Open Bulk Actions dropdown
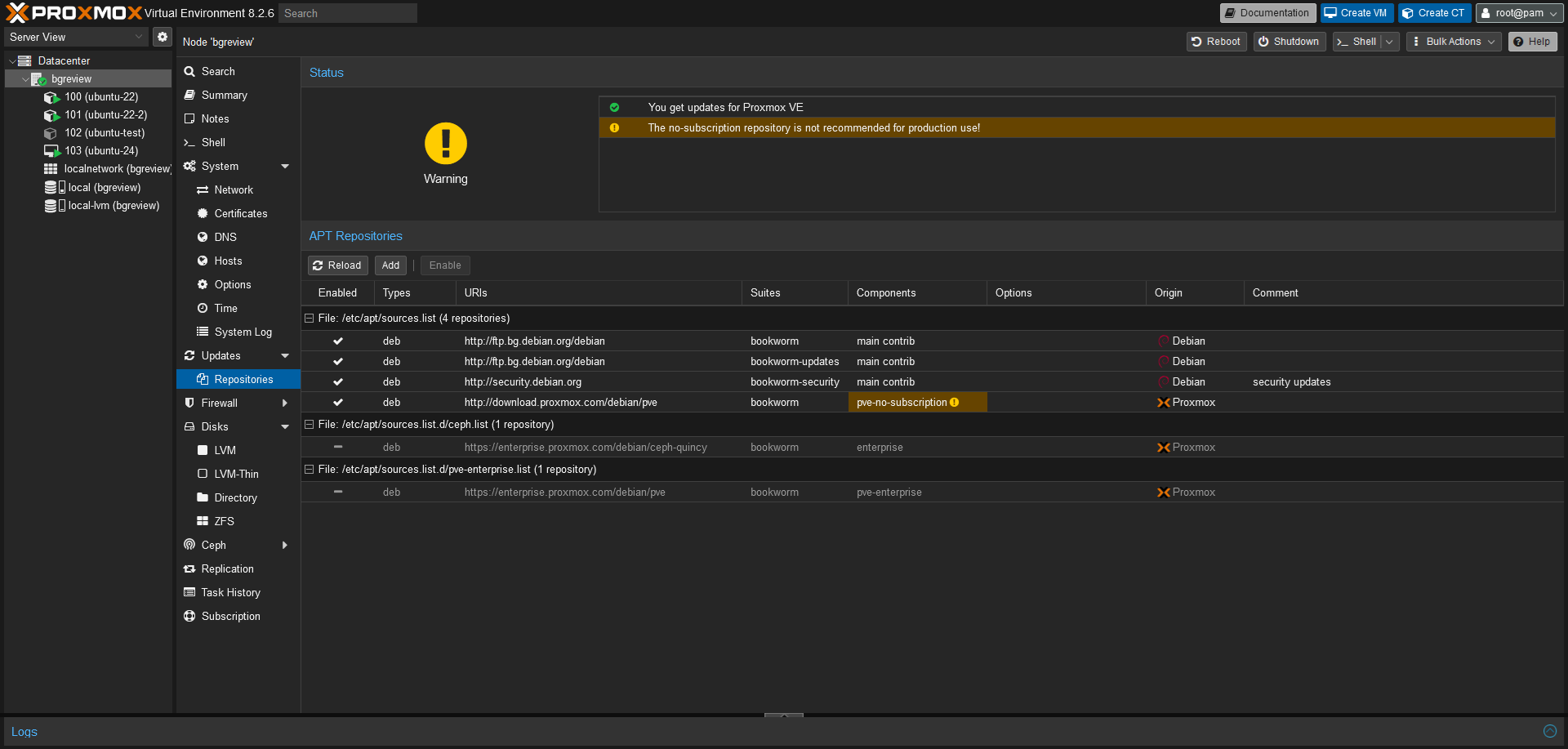 pyautogui.click(x=1454, y=42)
